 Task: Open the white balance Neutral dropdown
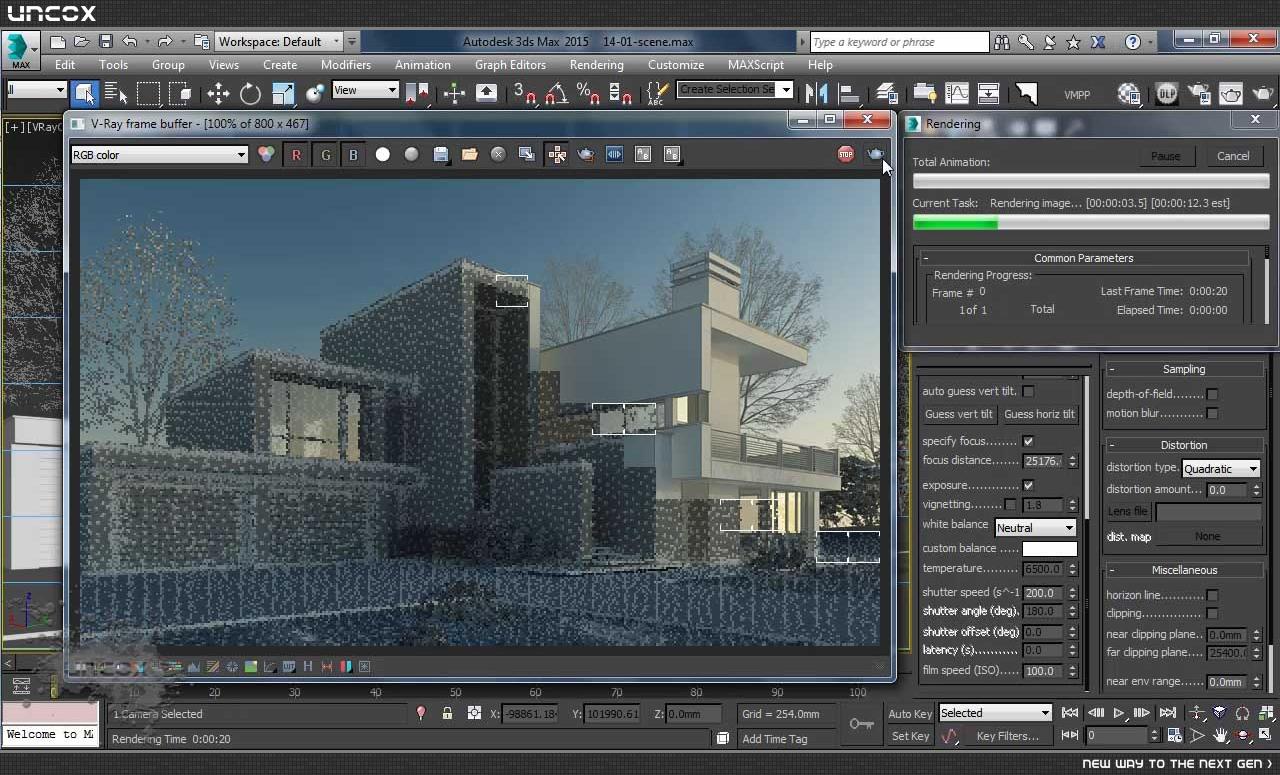[1035, 527]
